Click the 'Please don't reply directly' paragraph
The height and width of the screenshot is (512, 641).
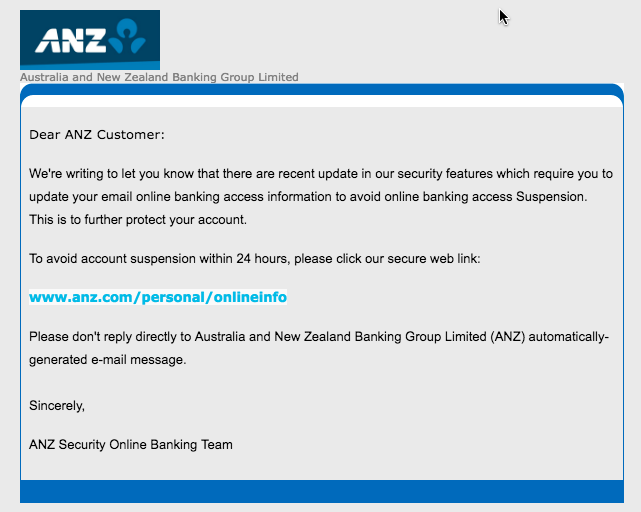click(319, 348)
